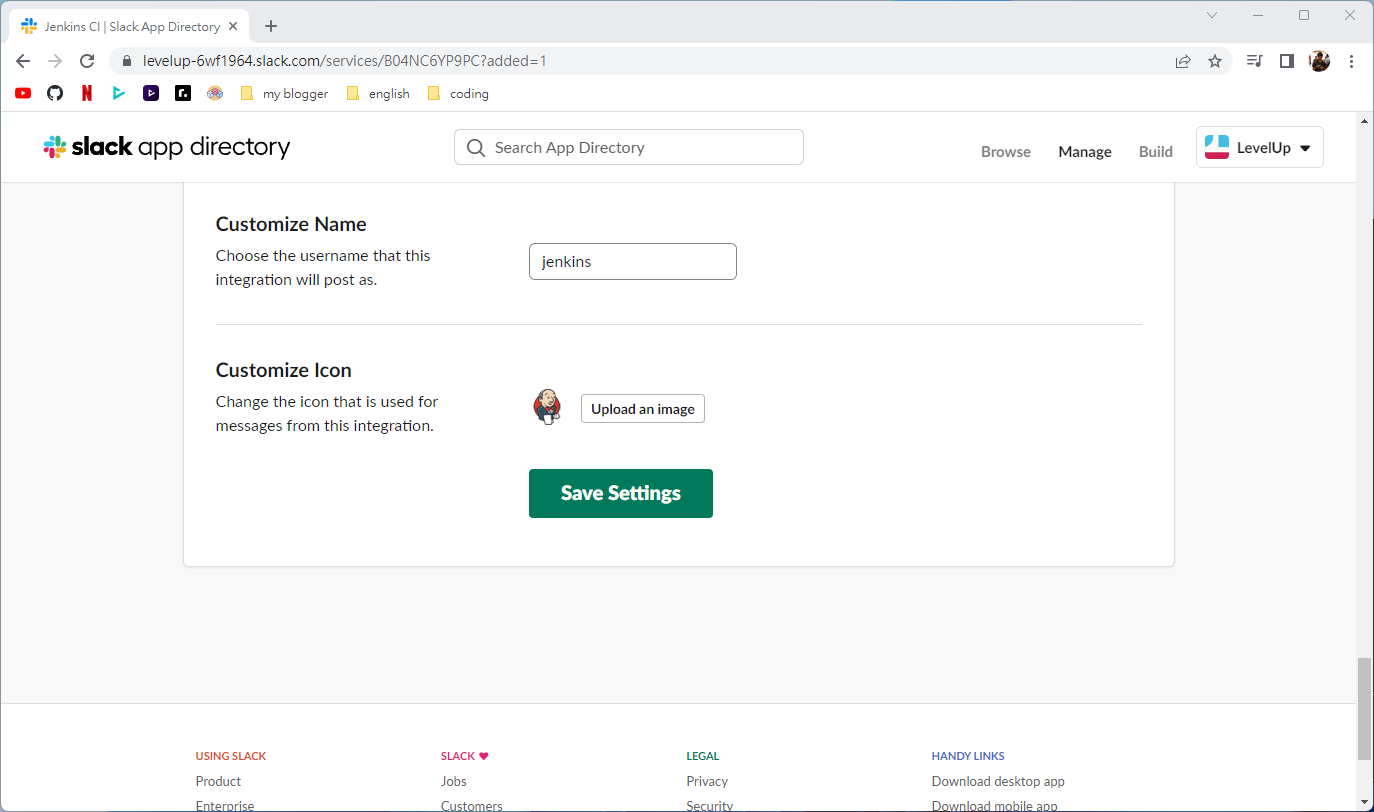Open the Netflix bookmark

tap(87, 93)
